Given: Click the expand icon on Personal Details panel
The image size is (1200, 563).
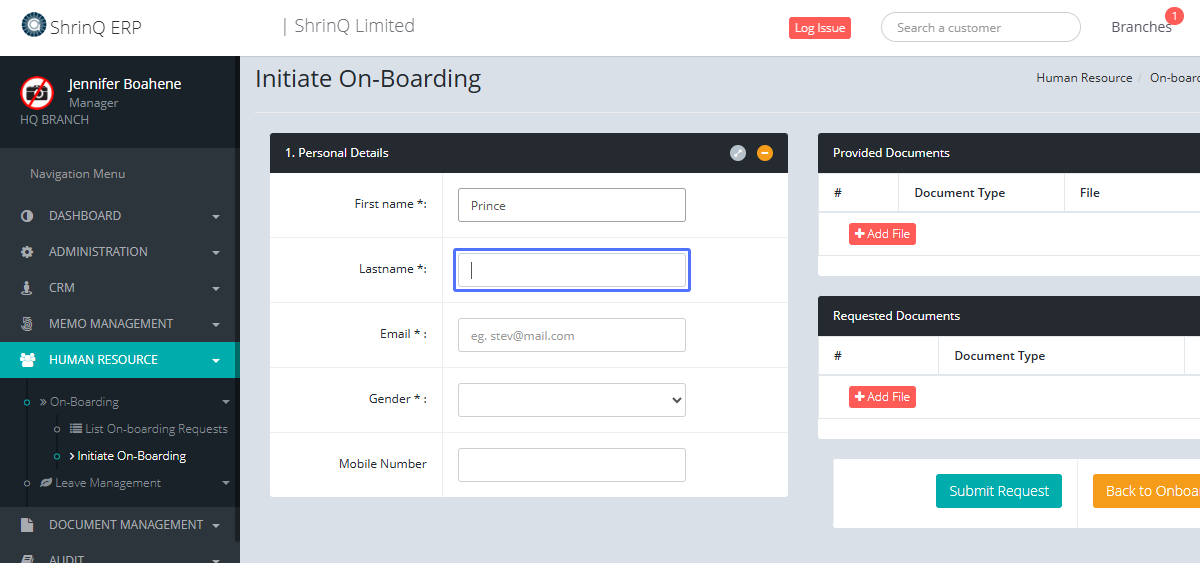Looking at the screenshot, I should pyautogui.click(x=738, y=153).
